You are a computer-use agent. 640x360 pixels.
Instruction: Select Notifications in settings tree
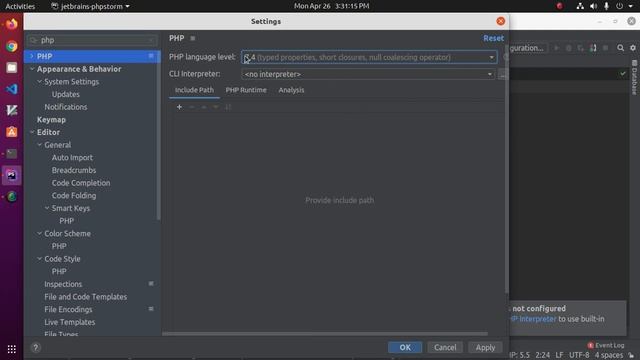66,107
